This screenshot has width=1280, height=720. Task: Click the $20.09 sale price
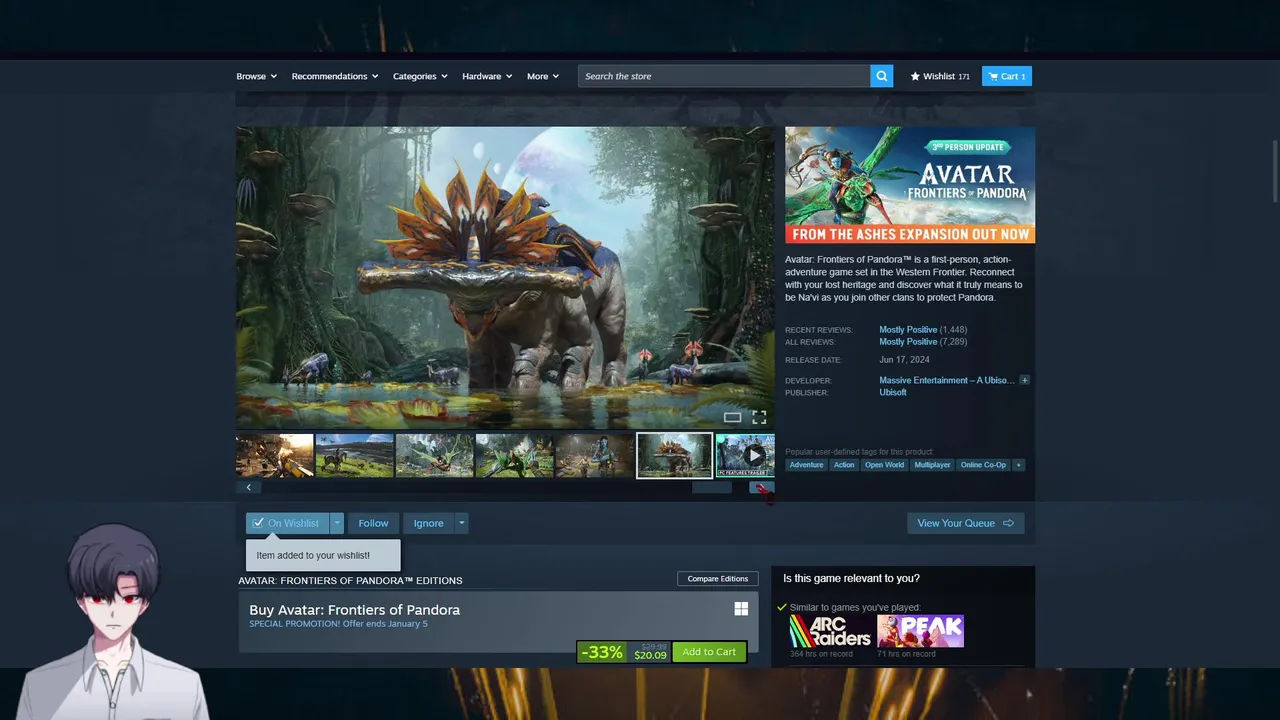[x=650, y=655]
